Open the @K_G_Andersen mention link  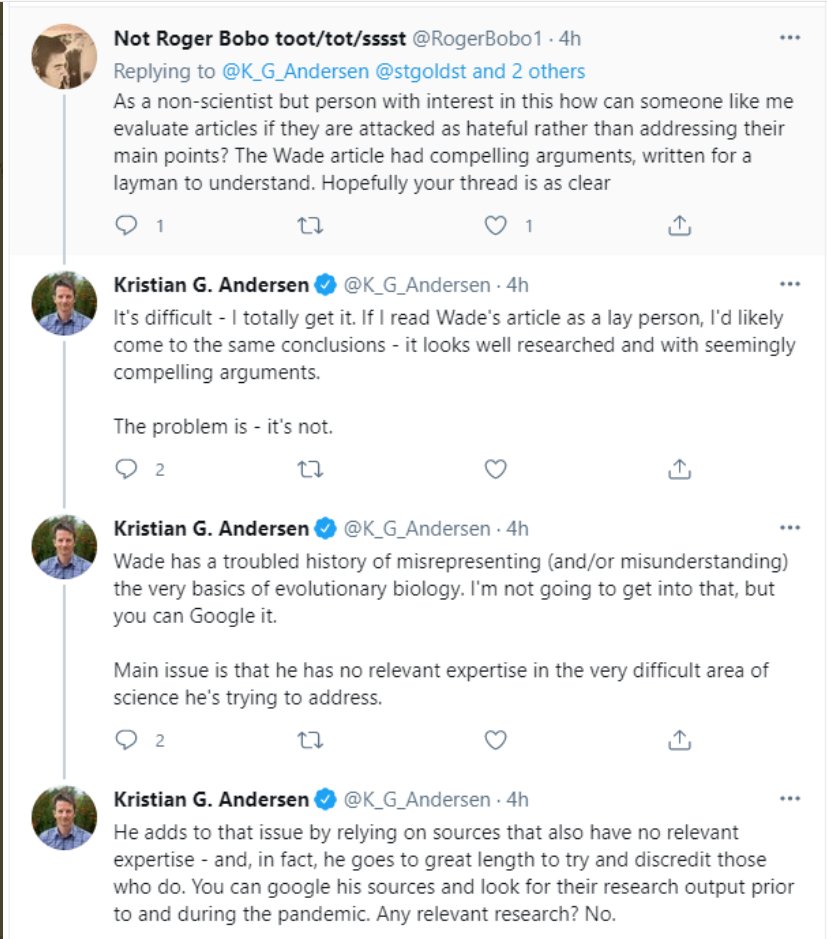(295, 71)
